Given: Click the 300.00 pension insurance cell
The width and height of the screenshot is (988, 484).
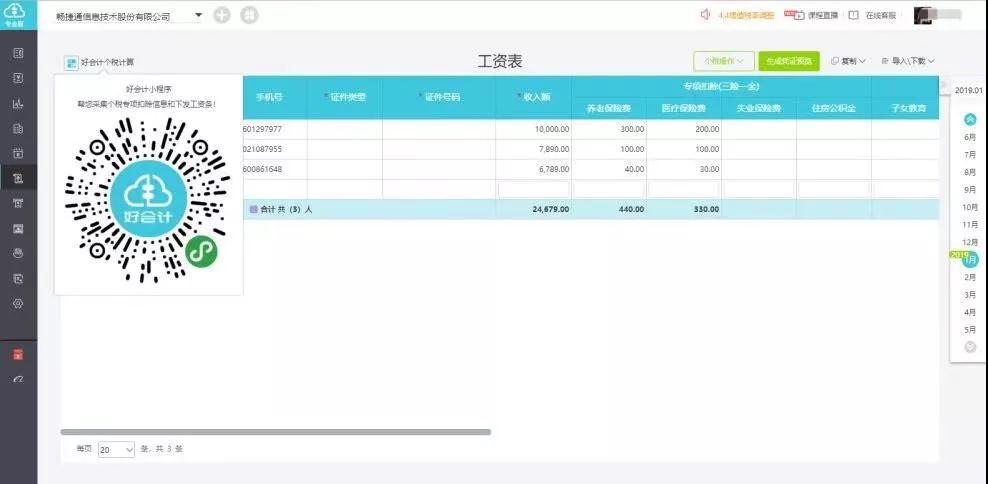Looking at the screenshot, I should coord(609,129).
